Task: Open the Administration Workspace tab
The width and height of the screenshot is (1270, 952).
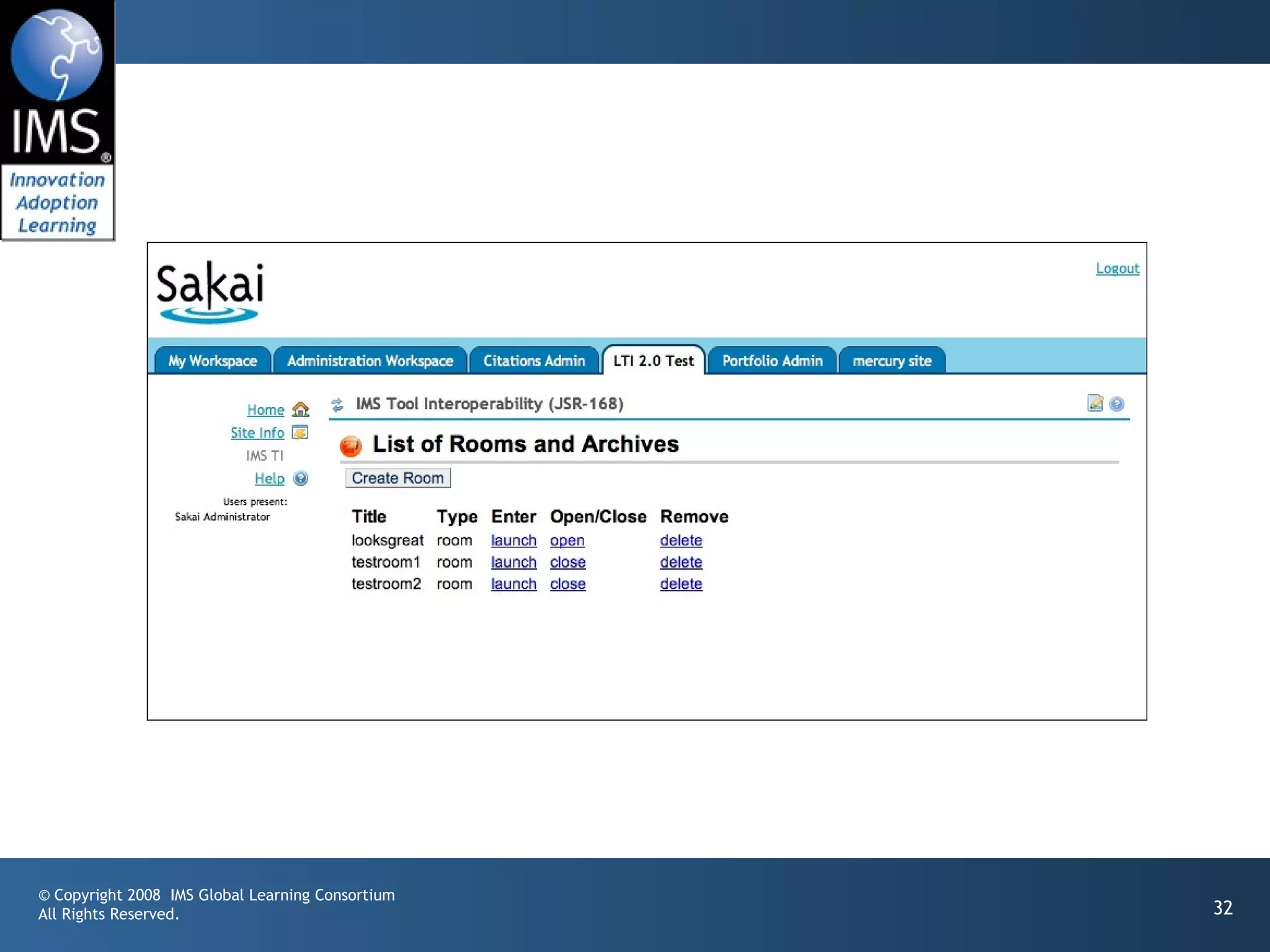Action: click(x=370, y=361)
